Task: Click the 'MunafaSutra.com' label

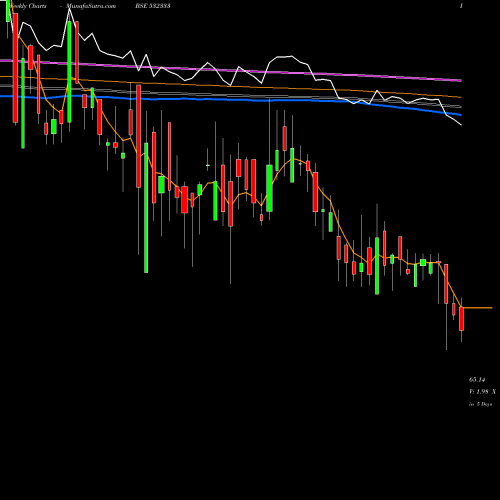Action: [91, 6]
